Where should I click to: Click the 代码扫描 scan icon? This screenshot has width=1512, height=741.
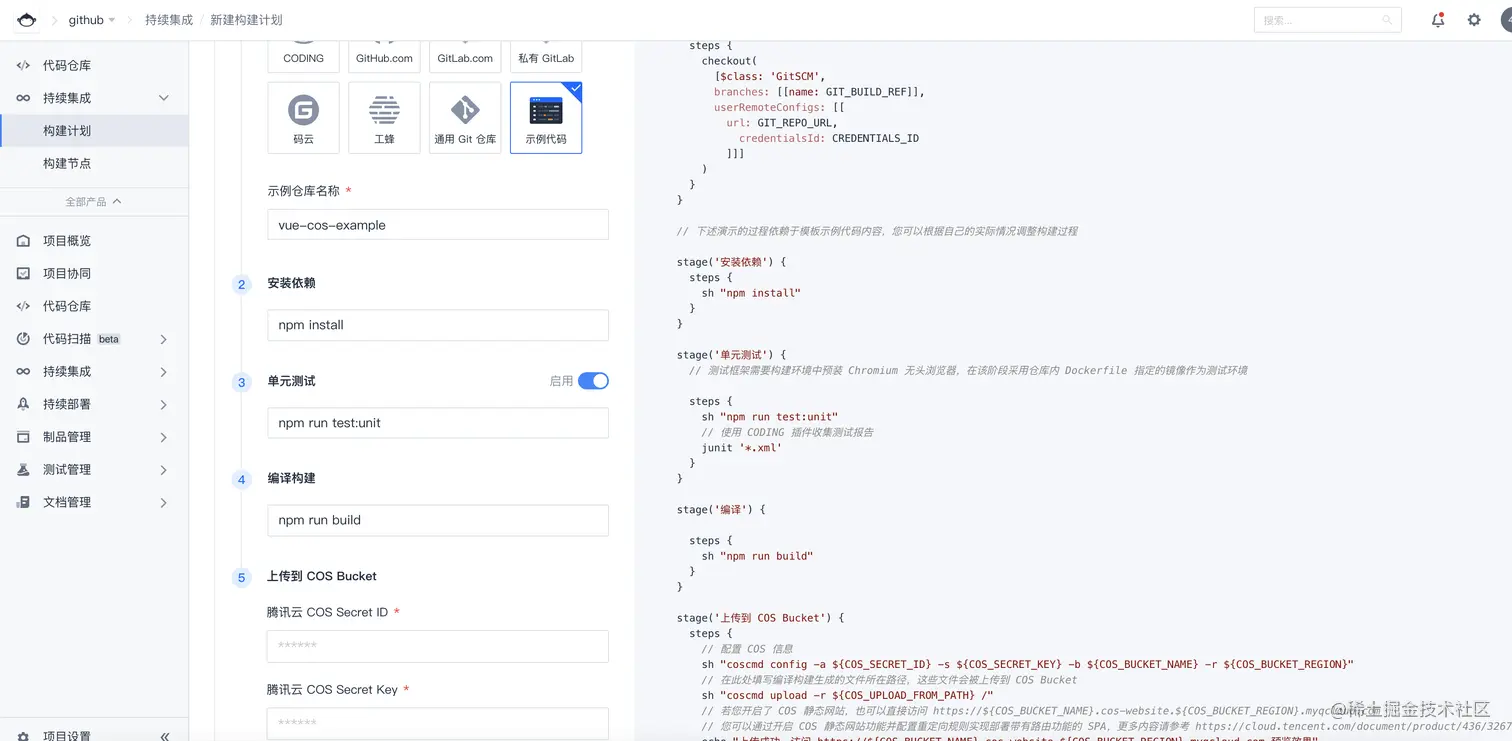click(x=23, y=339)
